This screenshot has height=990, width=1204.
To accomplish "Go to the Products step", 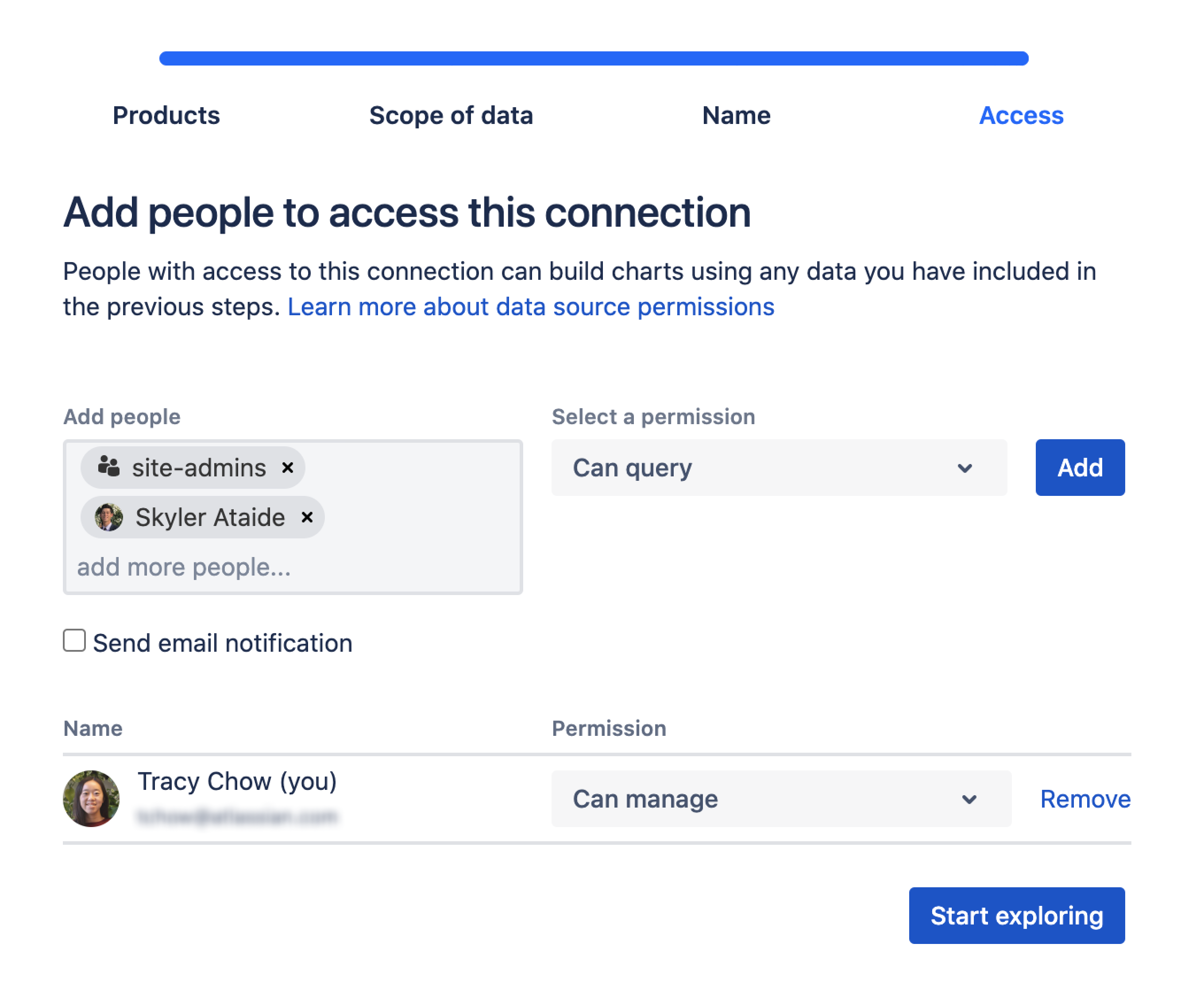I will (166, 116).
